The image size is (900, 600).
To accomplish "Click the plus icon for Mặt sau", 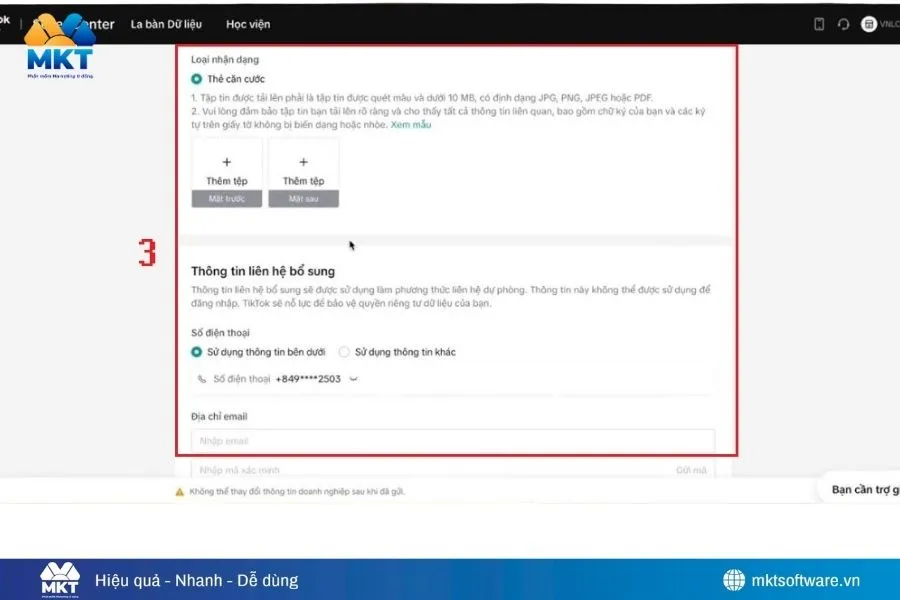I will (303, 162).
